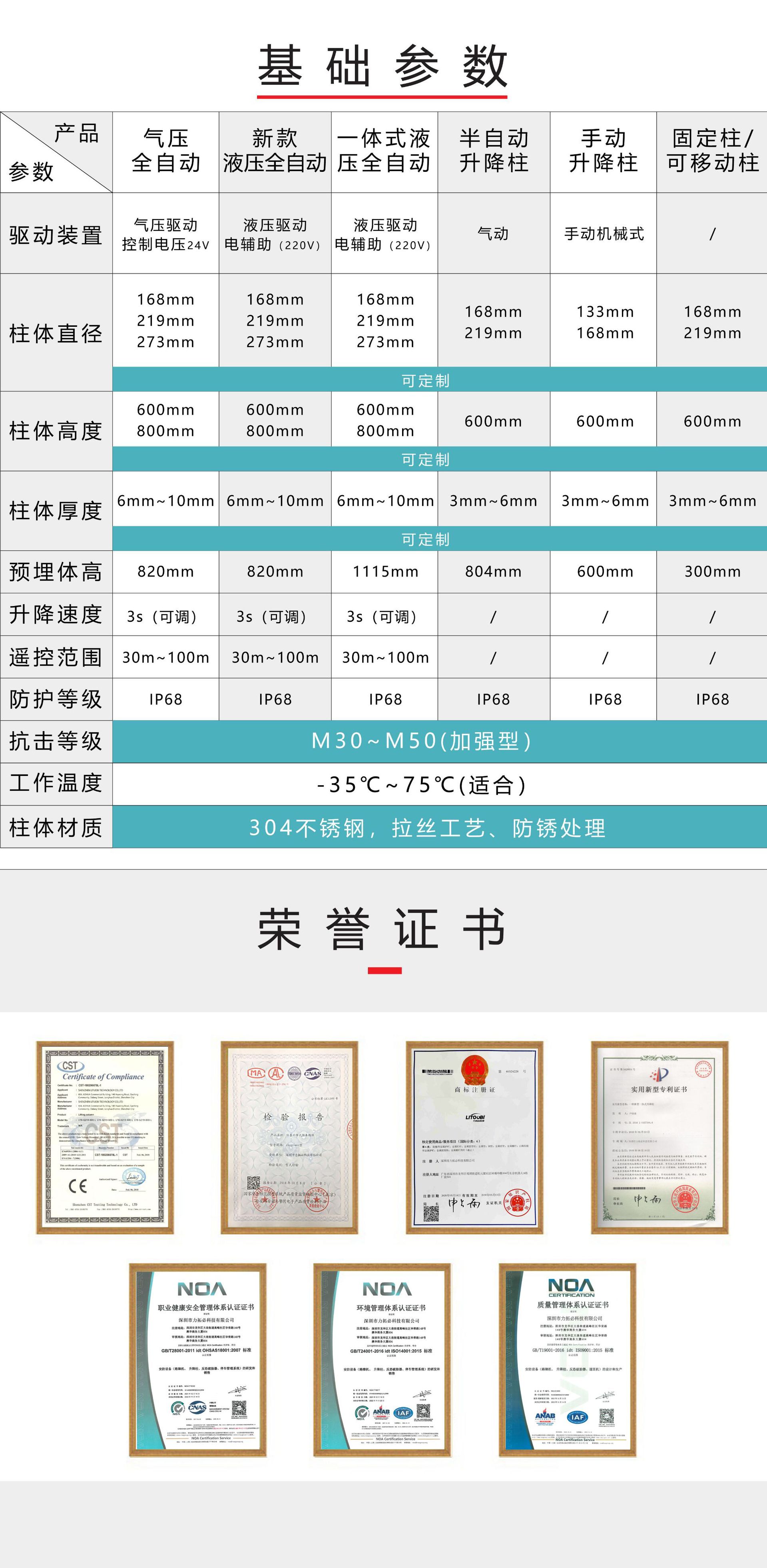Open the 实用新型专利证书 patent certificate
Image resolution: width=767 pixels, height=1568 pixels.
[659, 1137]
